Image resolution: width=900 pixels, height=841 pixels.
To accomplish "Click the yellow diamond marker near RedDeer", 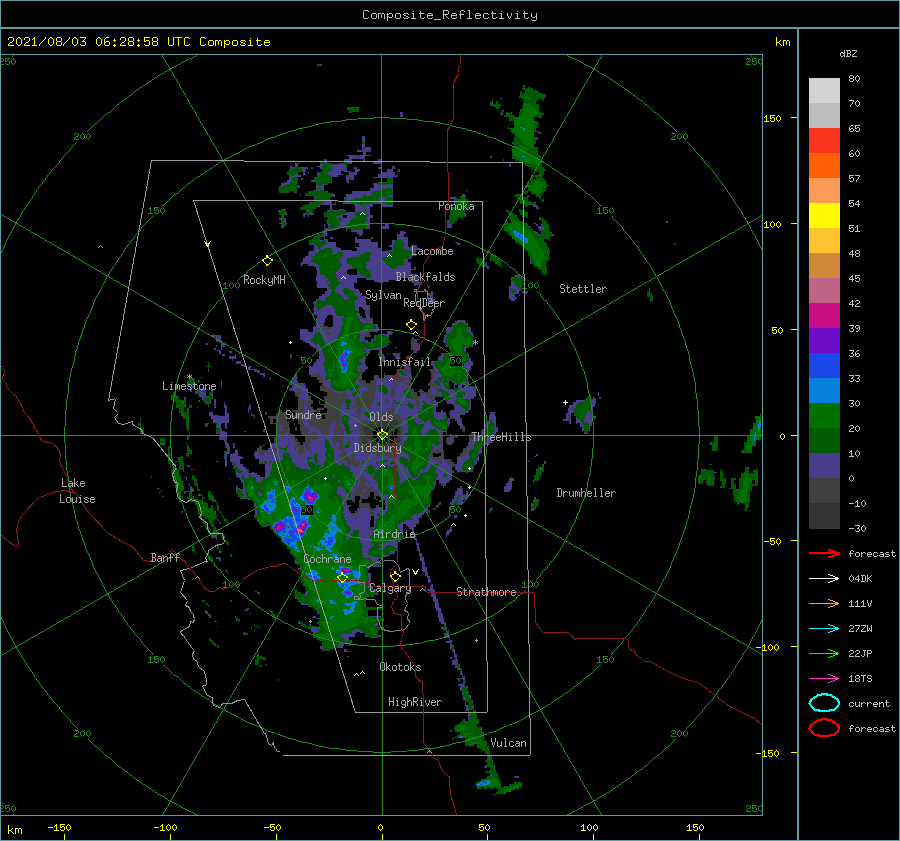I will [411, 325].
